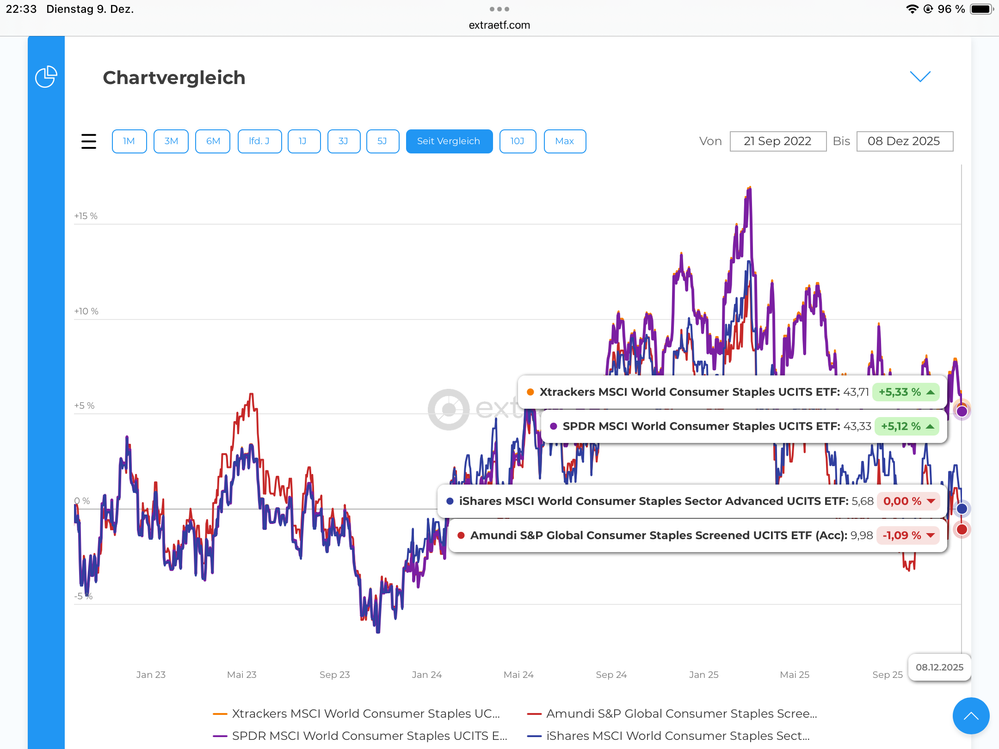The height and width of the screenshot is (749, 999).
Task: Open the Bis end date field
Action: 905,141
